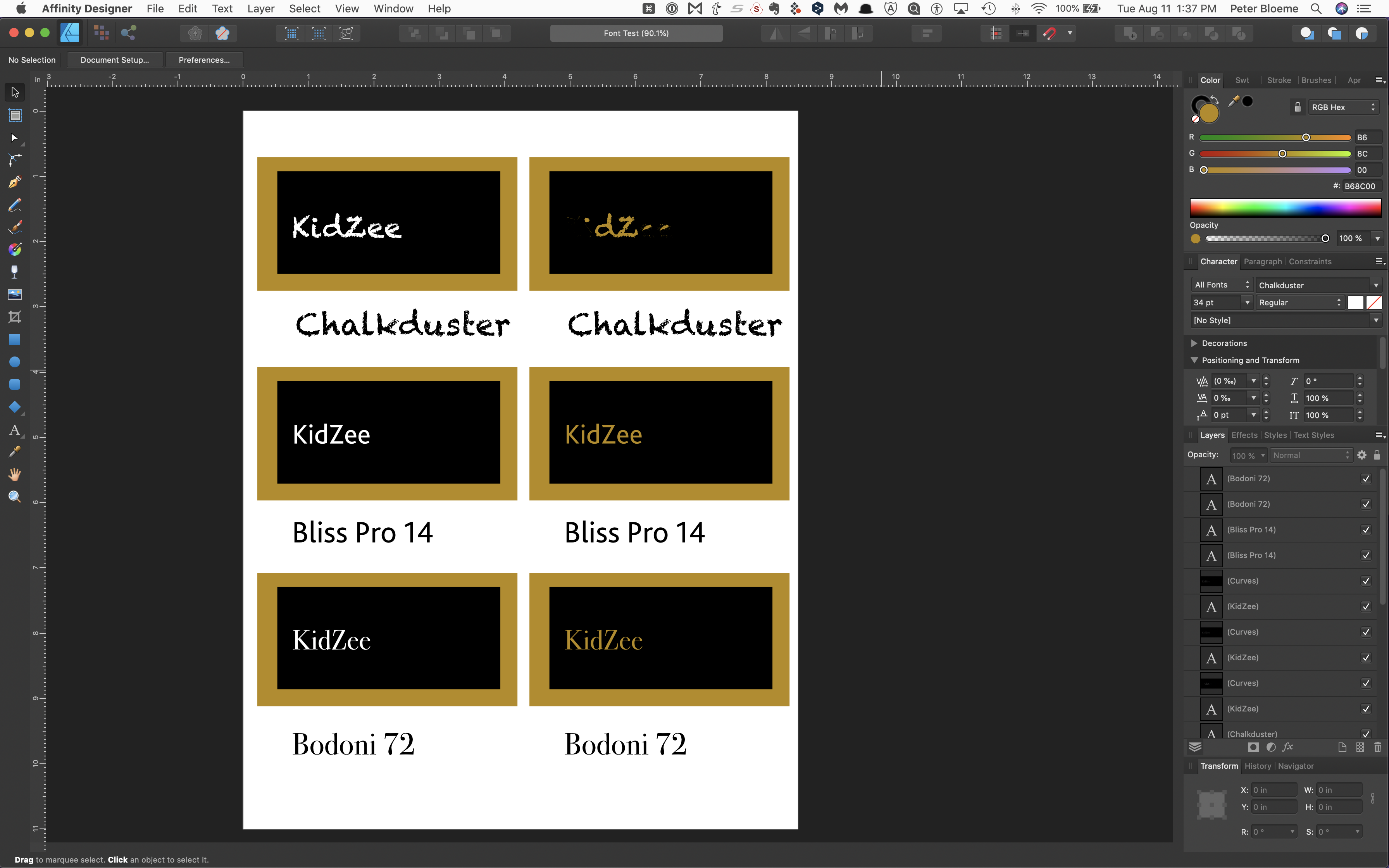Open the Text Styles panel tab
Screen dimensions: 1389x868
pos(1314,435)
